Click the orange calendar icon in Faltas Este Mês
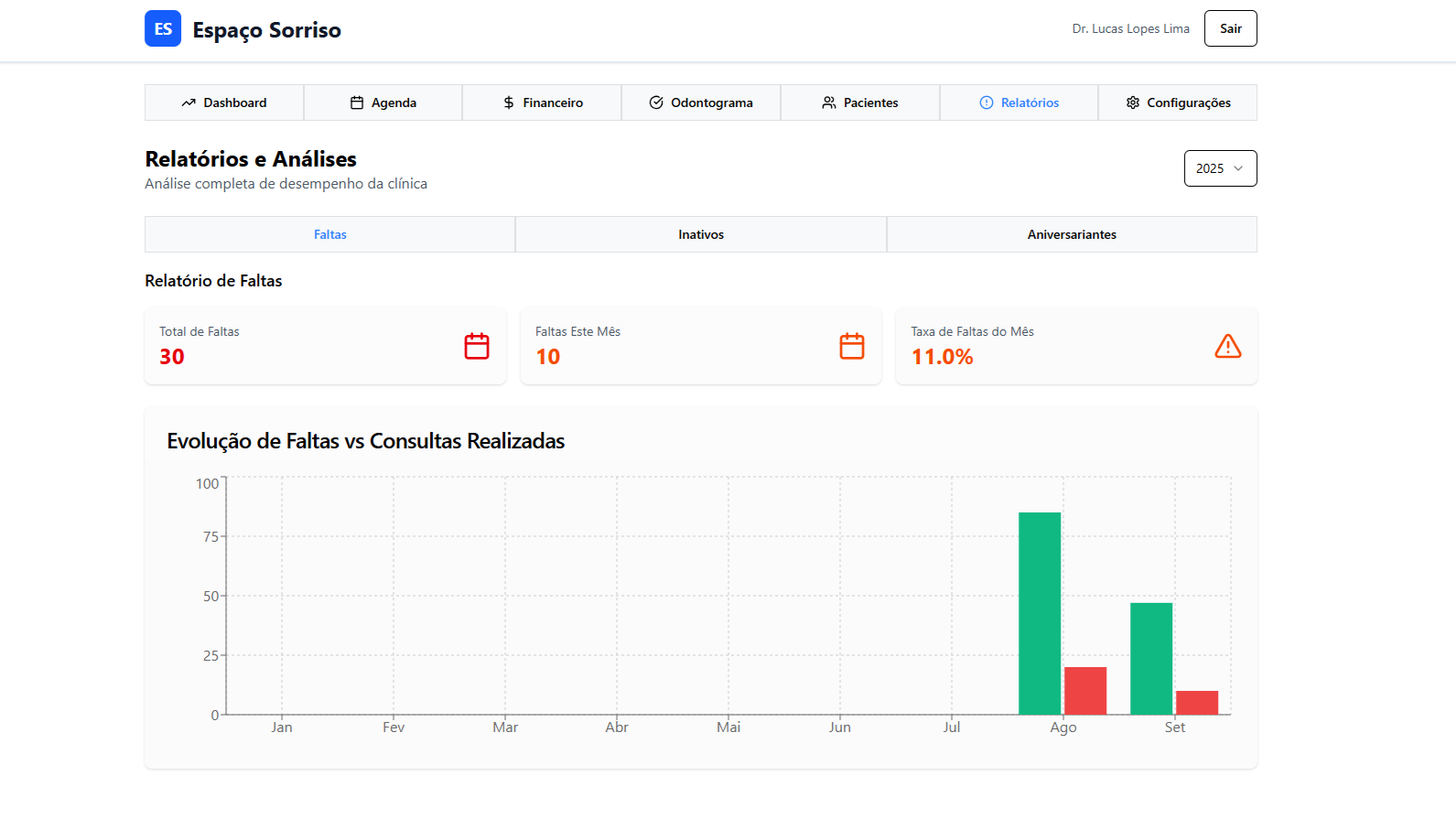Screen dimensions: 1456x819 (852, 346)
